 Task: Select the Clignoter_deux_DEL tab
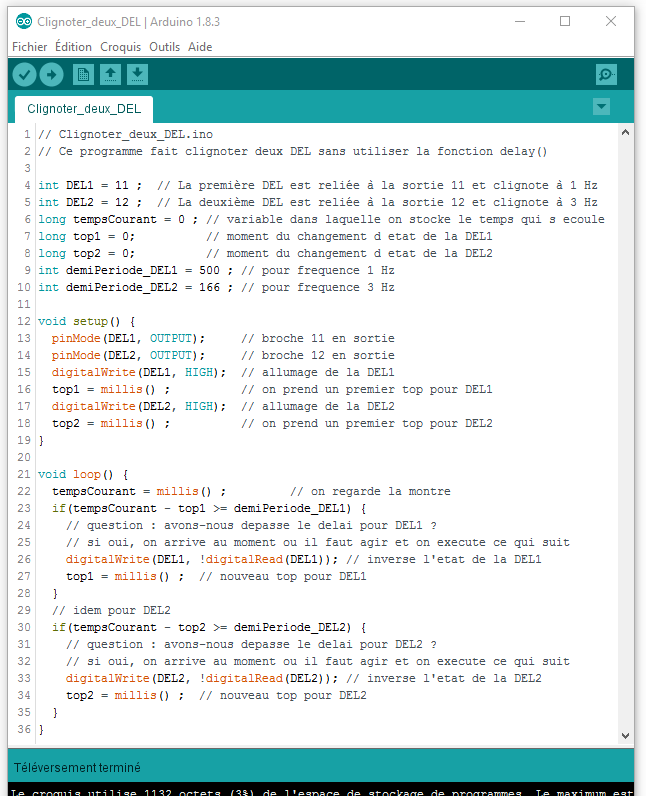[84, 109]
